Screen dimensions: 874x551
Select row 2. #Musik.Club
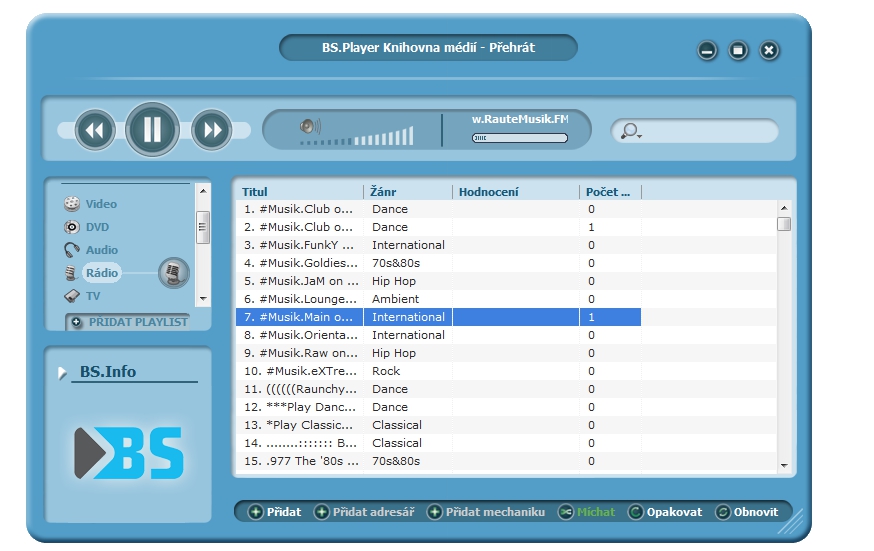pos(438,227)
